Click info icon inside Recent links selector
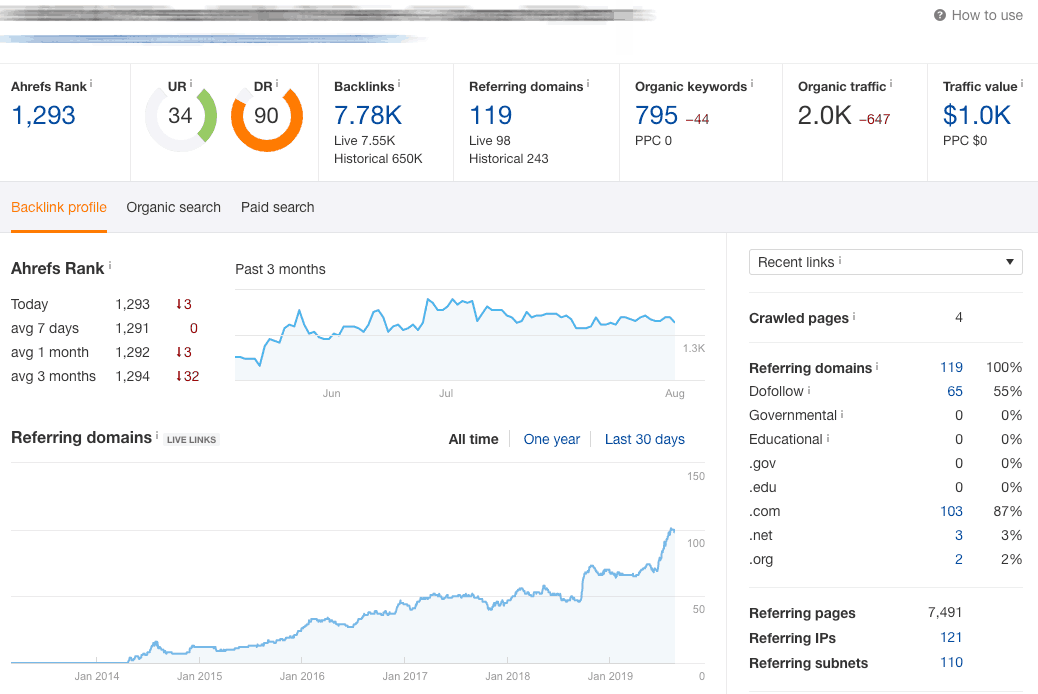 point(840,260)
